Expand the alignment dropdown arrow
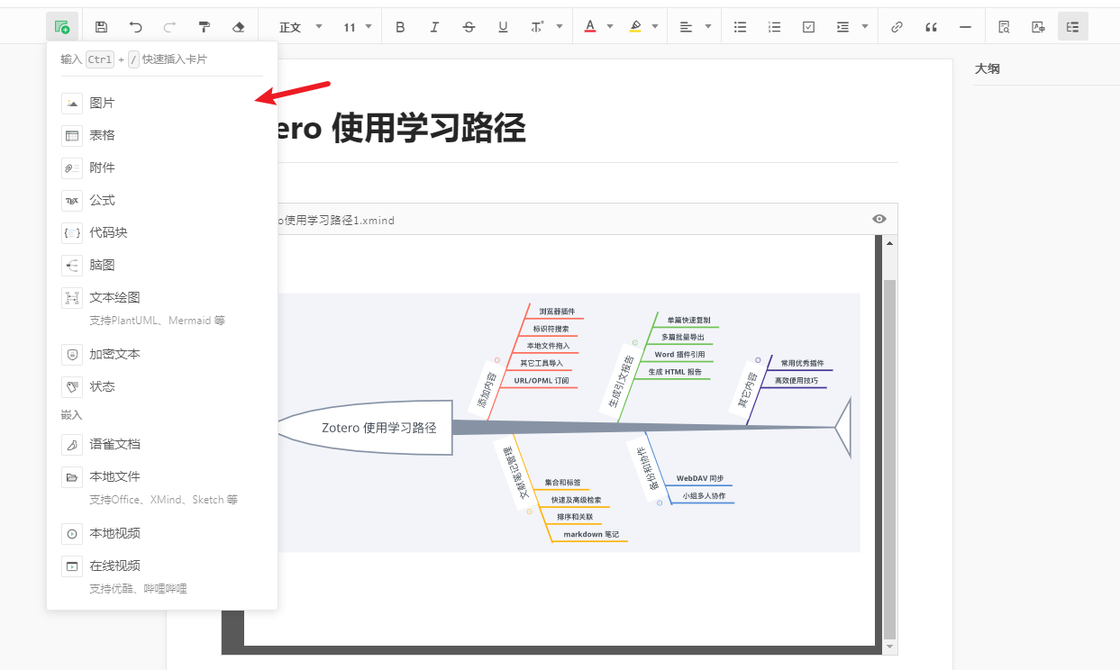 click(x=708, y=27)
